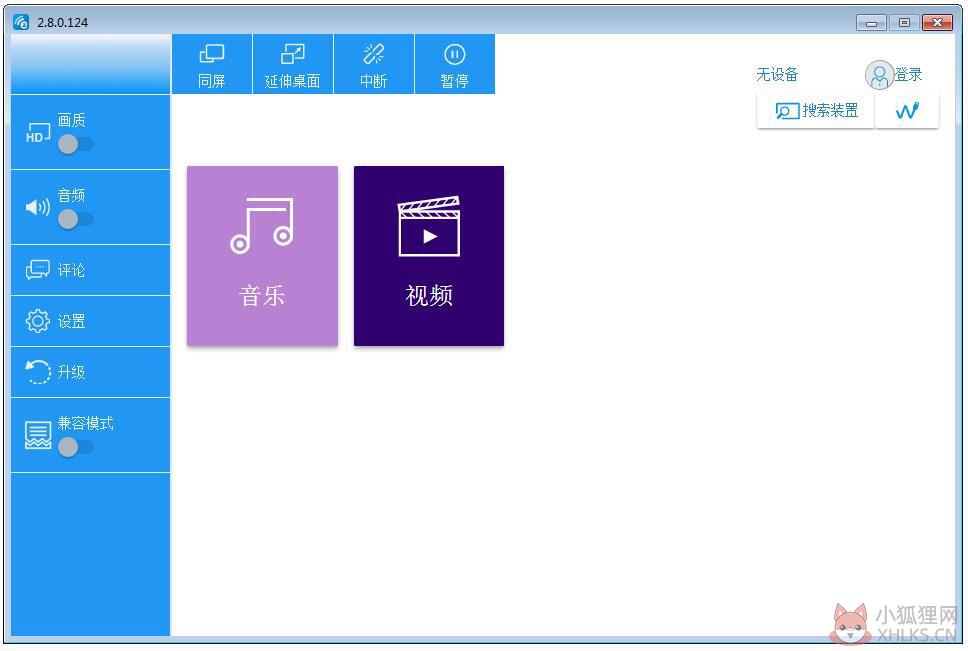This screenshot has height=651, width=968.
Task: Enable the 兼容模式 compatibility switch
Action: (75, 447)
